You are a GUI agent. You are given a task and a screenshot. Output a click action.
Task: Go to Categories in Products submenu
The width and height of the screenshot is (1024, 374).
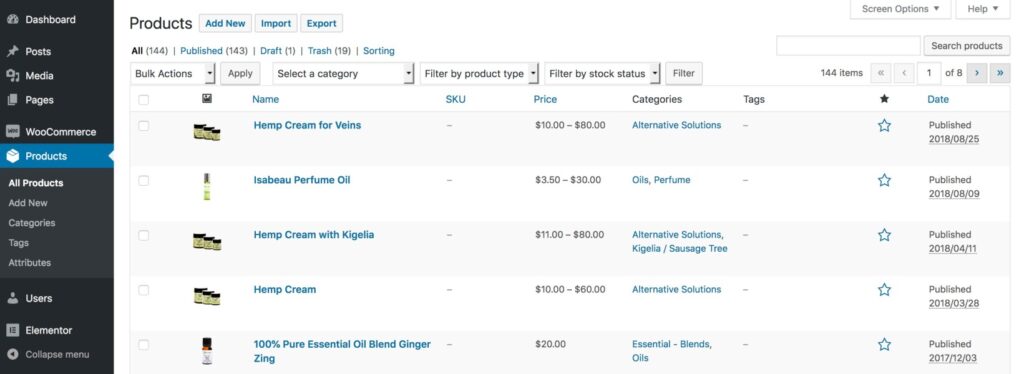point(32,223)
